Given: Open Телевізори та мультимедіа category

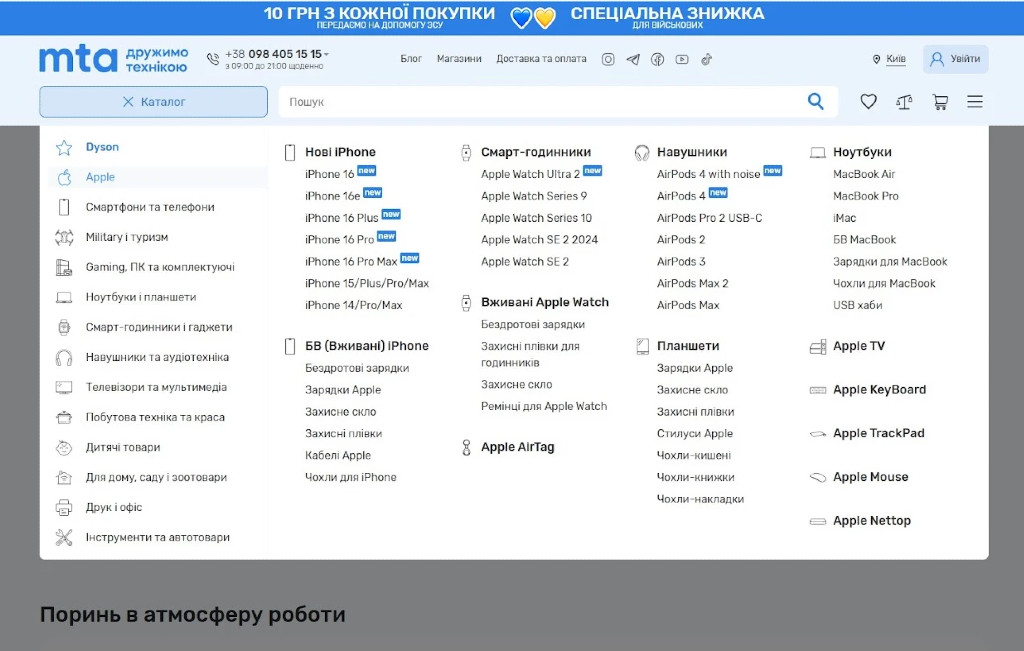Looking at the screenshot, I should click(x=156, y=387).
